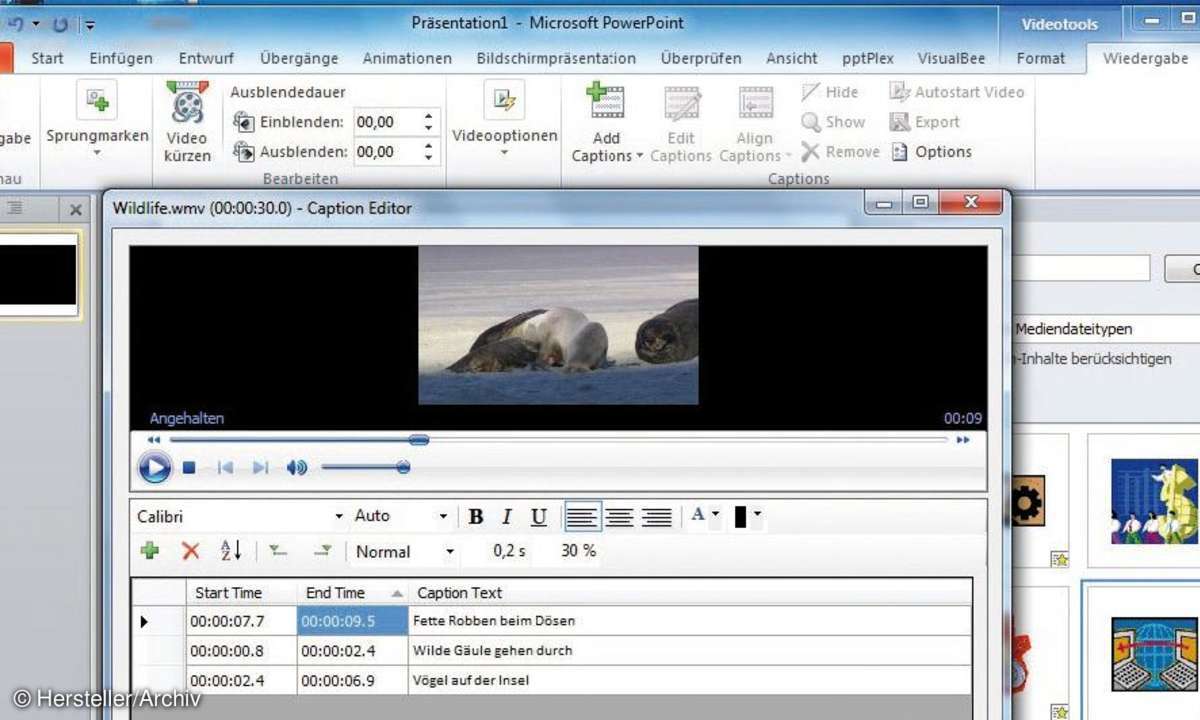
Task: Toggle Bold formatting for caption
Action: [x=476, y=517]
